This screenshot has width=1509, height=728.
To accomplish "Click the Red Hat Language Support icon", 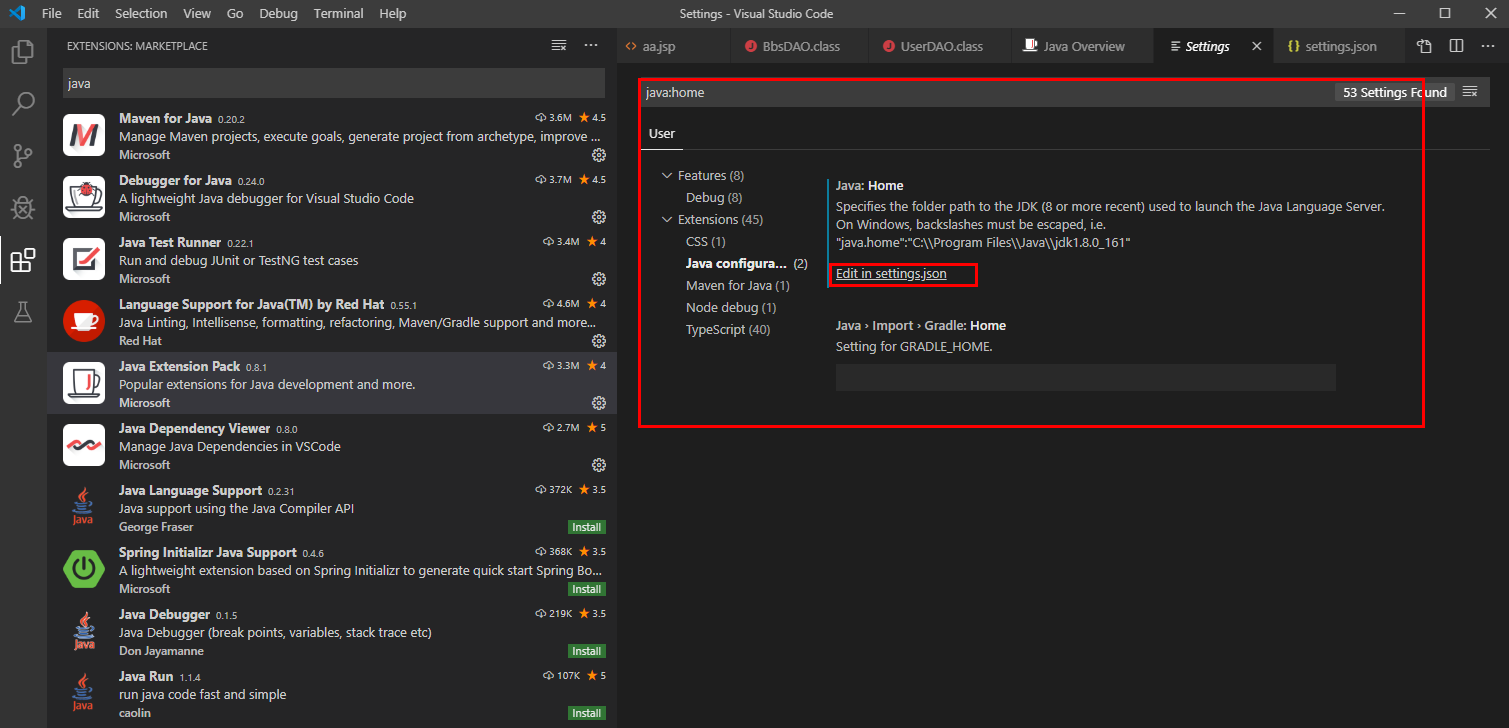I will tap(84, 321).
